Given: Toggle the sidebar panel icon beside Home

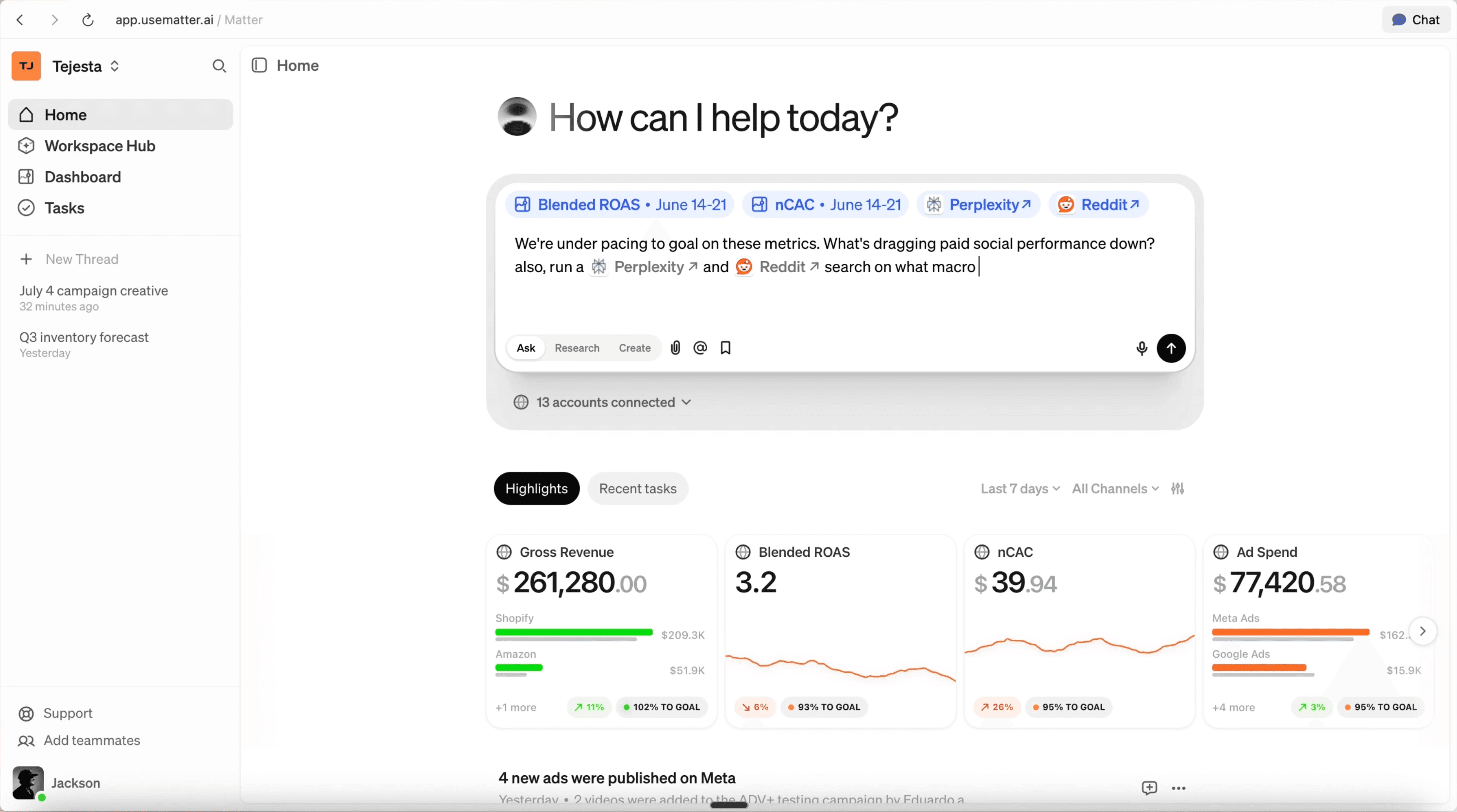Looking at the screenshot, I should [259, 65].
